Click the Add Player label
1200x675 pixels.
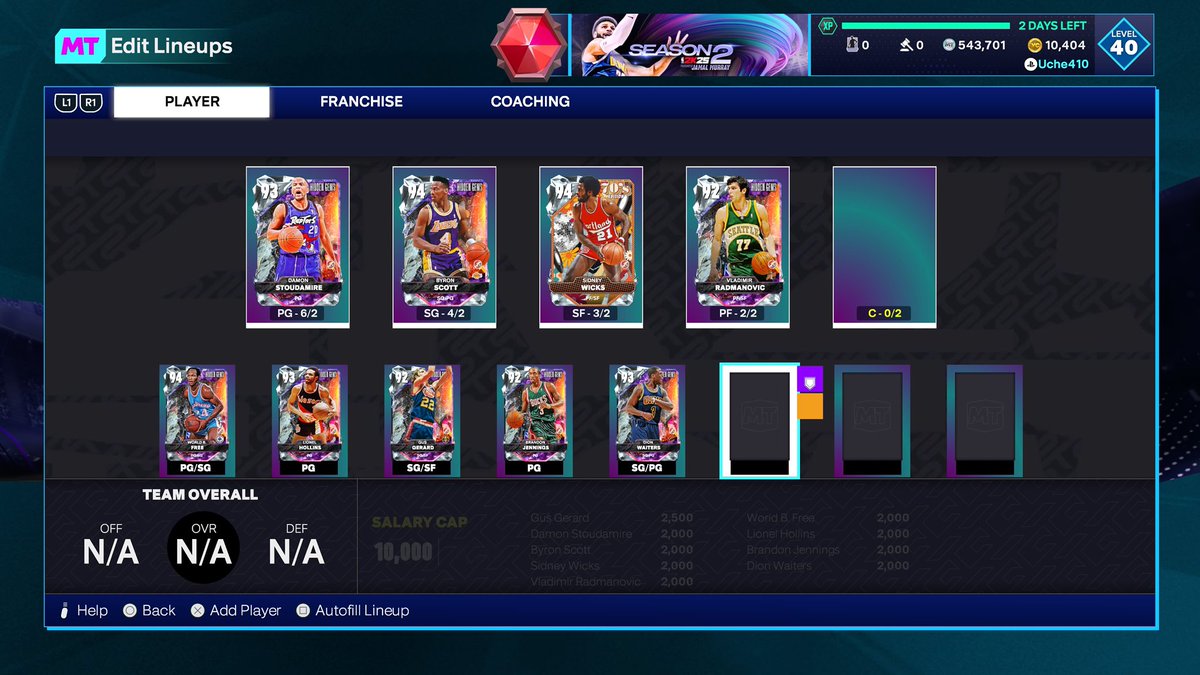tap(245, 610)
